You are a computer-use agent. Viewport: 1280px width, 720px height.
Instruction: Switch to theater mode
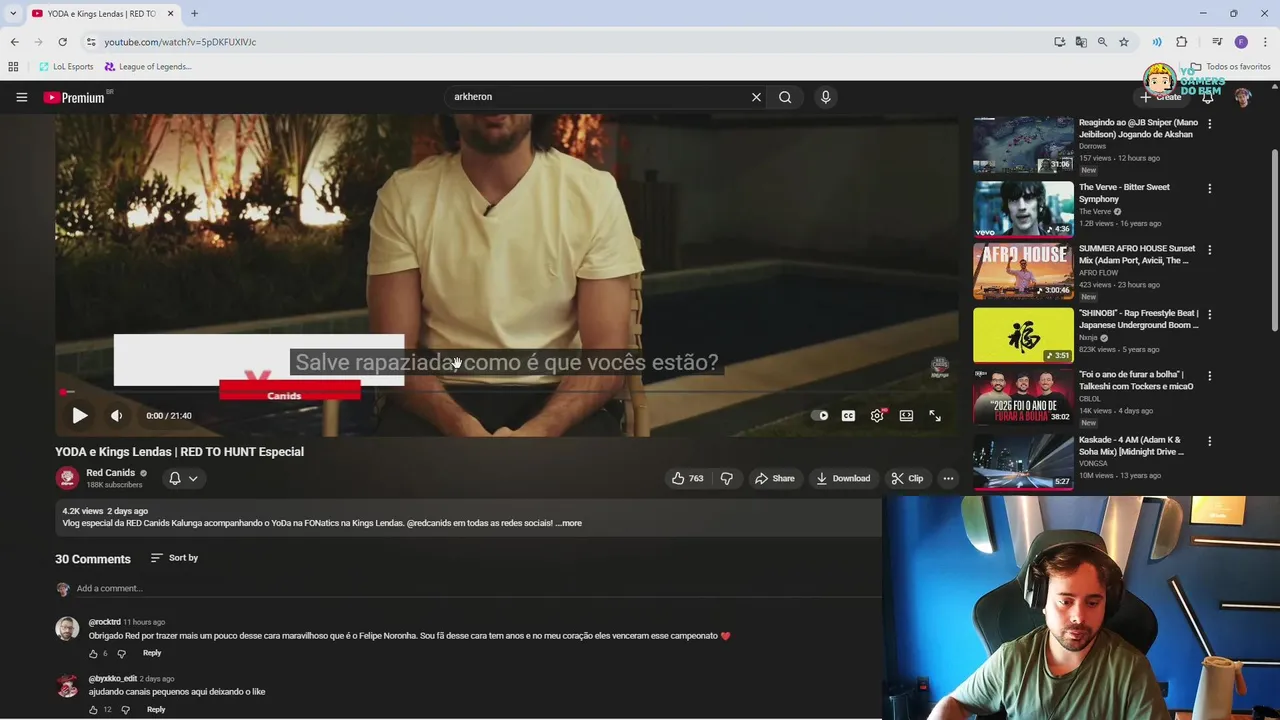(x=906, y=416)
